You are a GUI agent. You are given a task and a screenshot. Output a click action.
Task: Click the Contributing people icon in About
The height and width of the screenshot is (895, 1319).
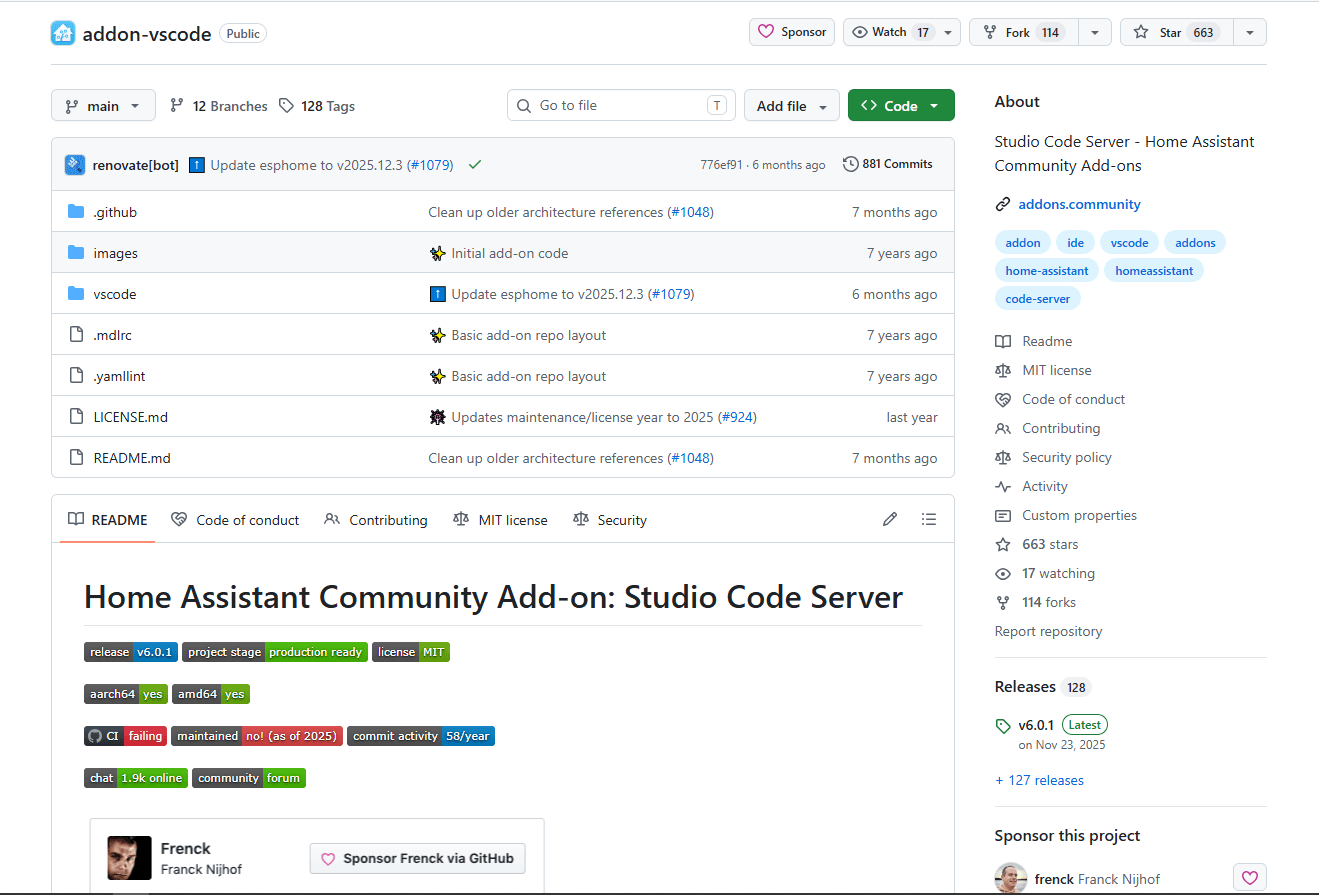coord(1003,428)
